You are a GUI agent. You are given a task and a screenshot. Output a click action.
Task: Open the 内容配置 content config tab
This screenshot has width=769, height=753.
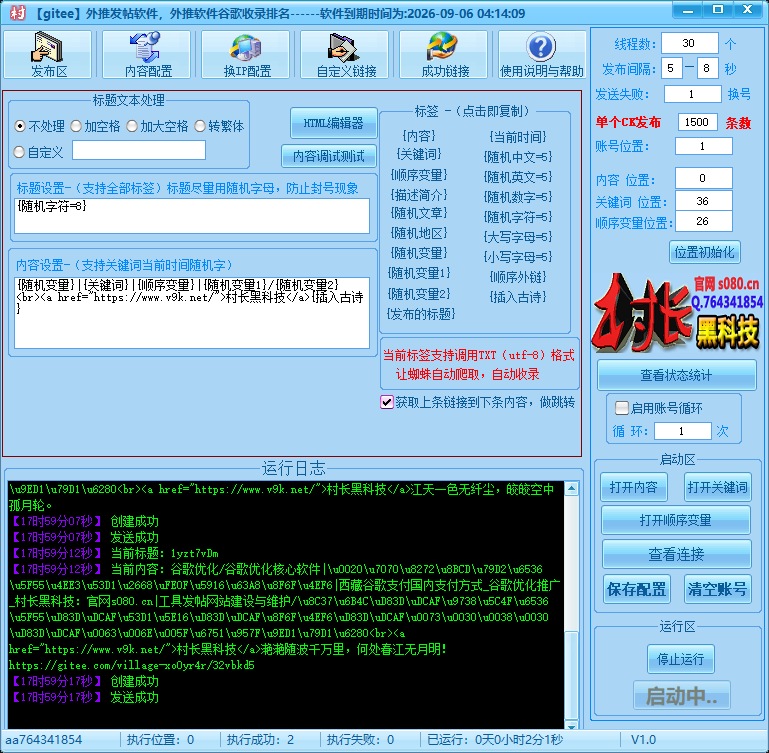coord(147,54)
